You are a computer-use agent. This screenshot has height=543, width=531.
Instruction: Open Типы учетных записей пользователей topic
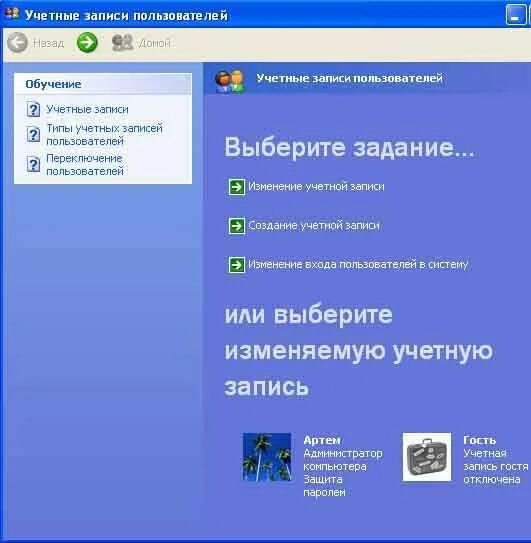tap(104, 135)
